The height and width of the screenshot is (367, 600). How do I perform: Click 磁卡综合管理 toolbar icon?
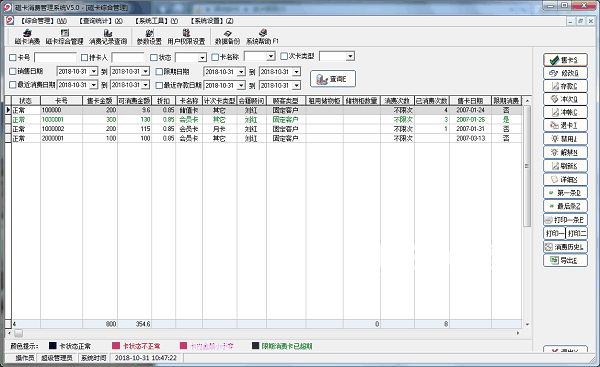click(64, 37)
